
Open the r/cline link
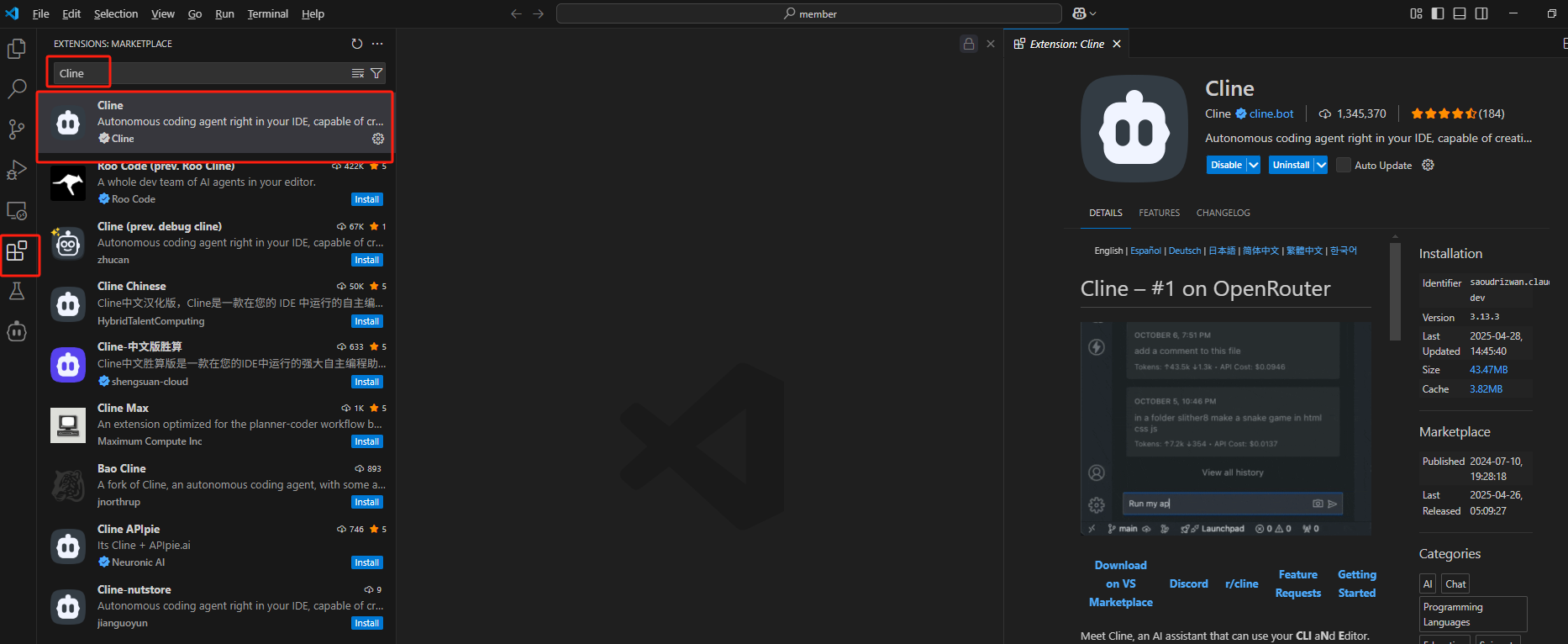[1242, 583]
